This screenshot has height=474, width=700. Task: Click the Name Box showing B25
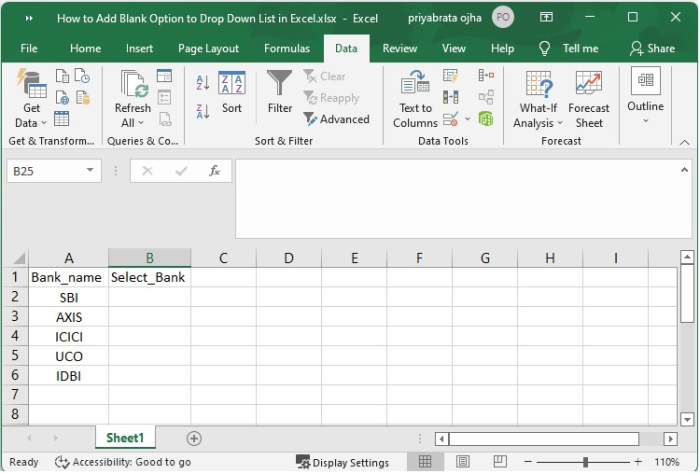(45, 171)
